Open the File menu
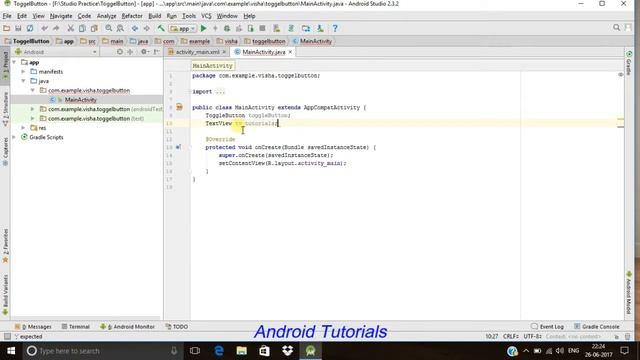 pyautogui.click(x=7, y=16)
